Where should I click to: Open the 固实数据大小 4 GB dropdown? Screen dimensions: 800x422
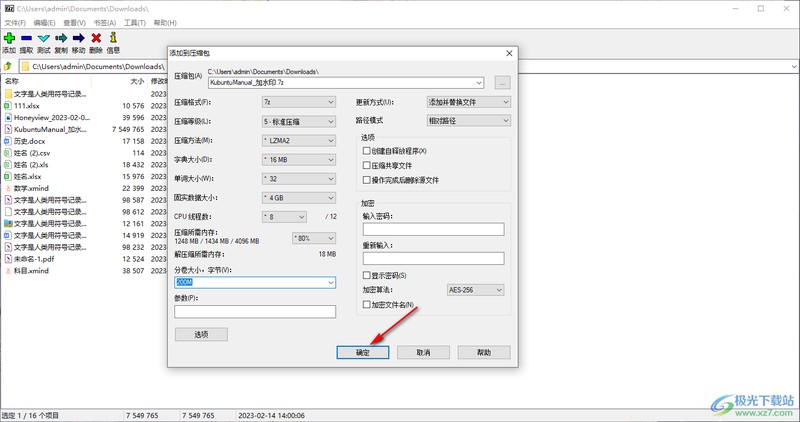[298, 197]
